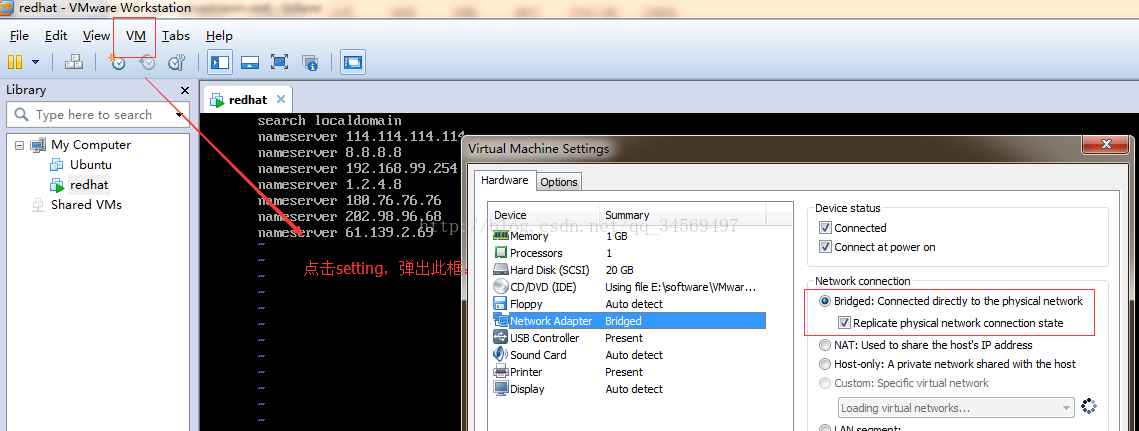Click the Send Ctrl+Alt+Del toolbar icon

(x=74, y=63)
